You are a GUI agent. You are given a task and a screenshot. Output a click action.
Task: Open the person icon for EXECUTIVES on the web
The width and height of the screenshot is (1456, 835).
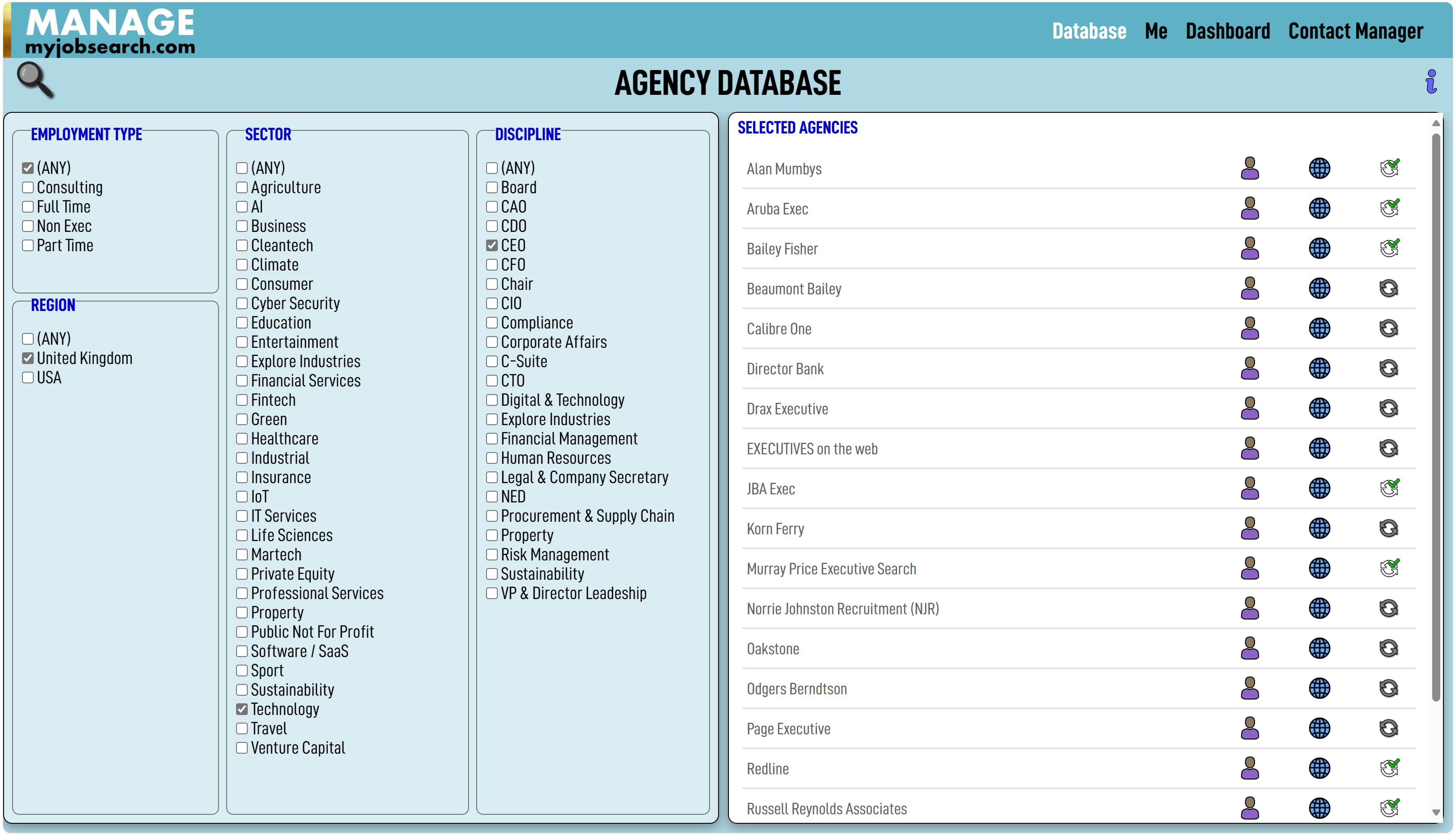tap(1250, 449)
